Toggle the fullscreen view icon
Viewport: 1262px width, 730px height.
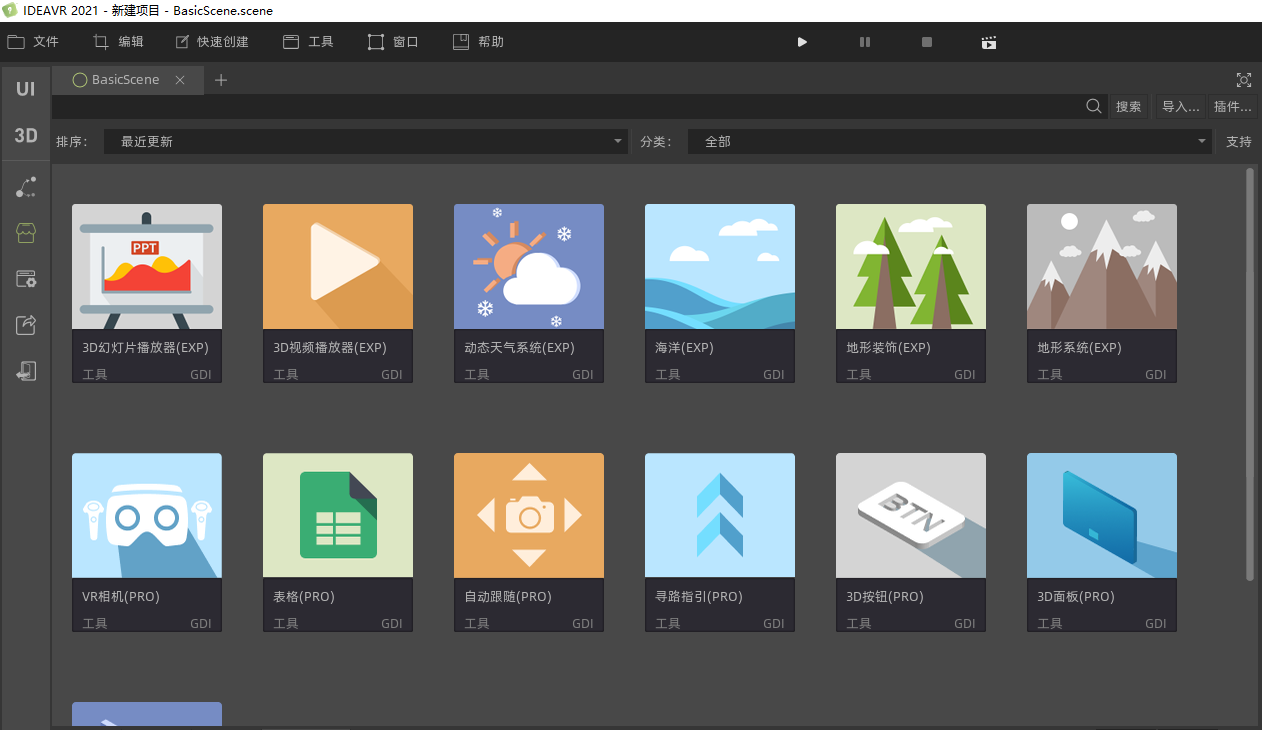coord(1244,80)
